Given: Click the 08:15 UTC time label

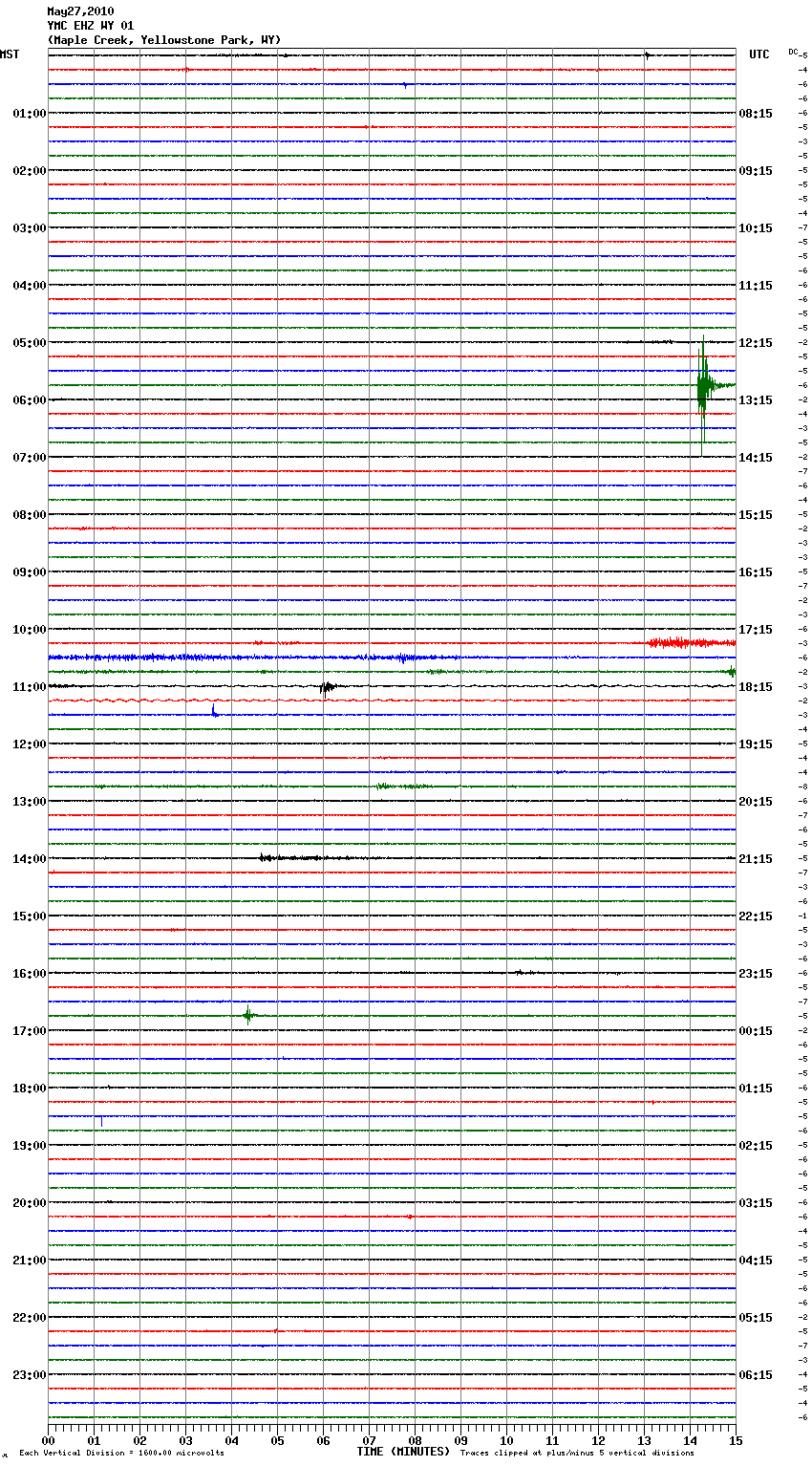Looking at the screenshot, I should [756, 114].
